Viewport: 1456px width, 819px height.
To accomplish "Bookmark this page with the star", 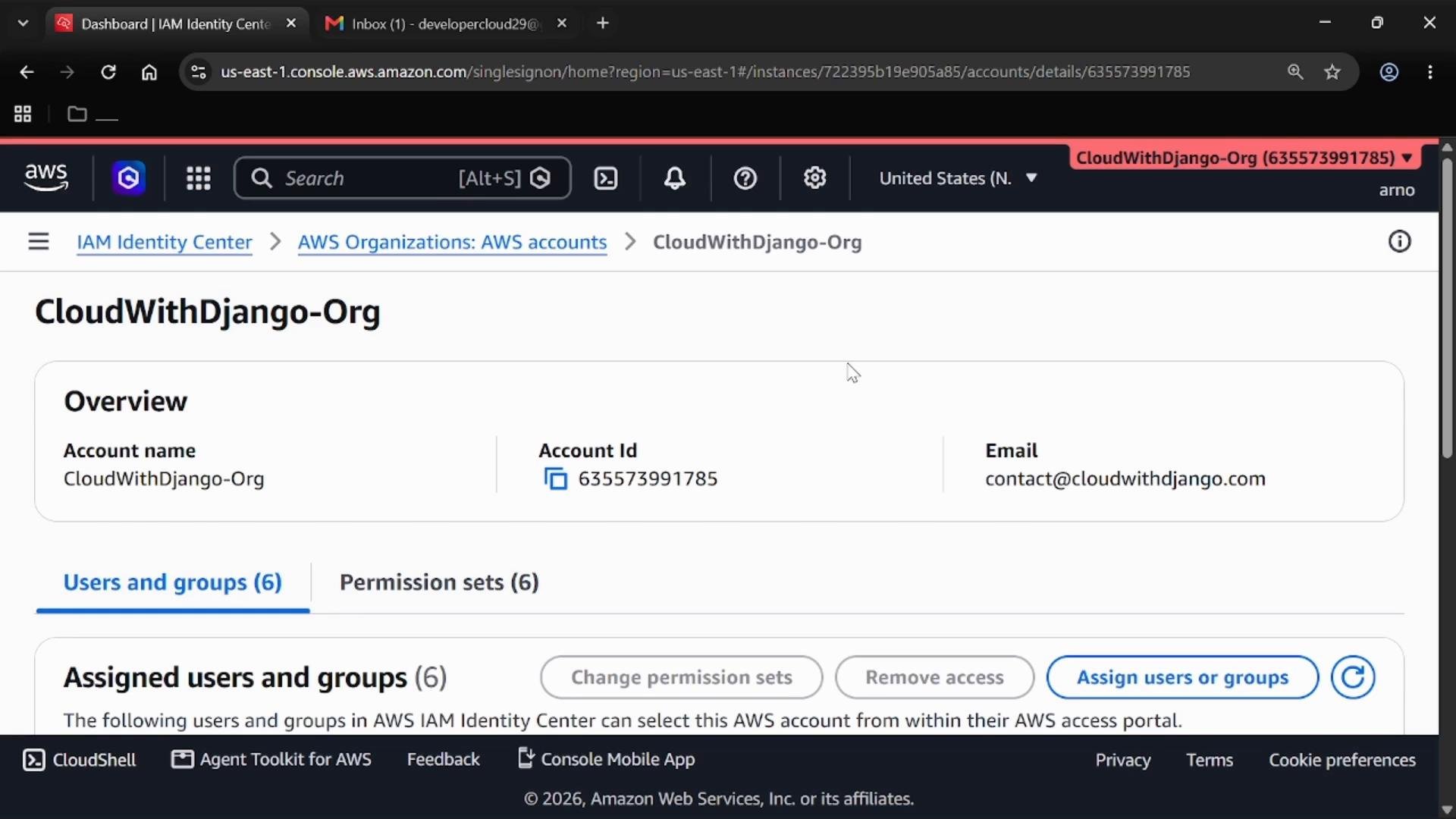I will pyautogui.click(x=1332, y=72).
